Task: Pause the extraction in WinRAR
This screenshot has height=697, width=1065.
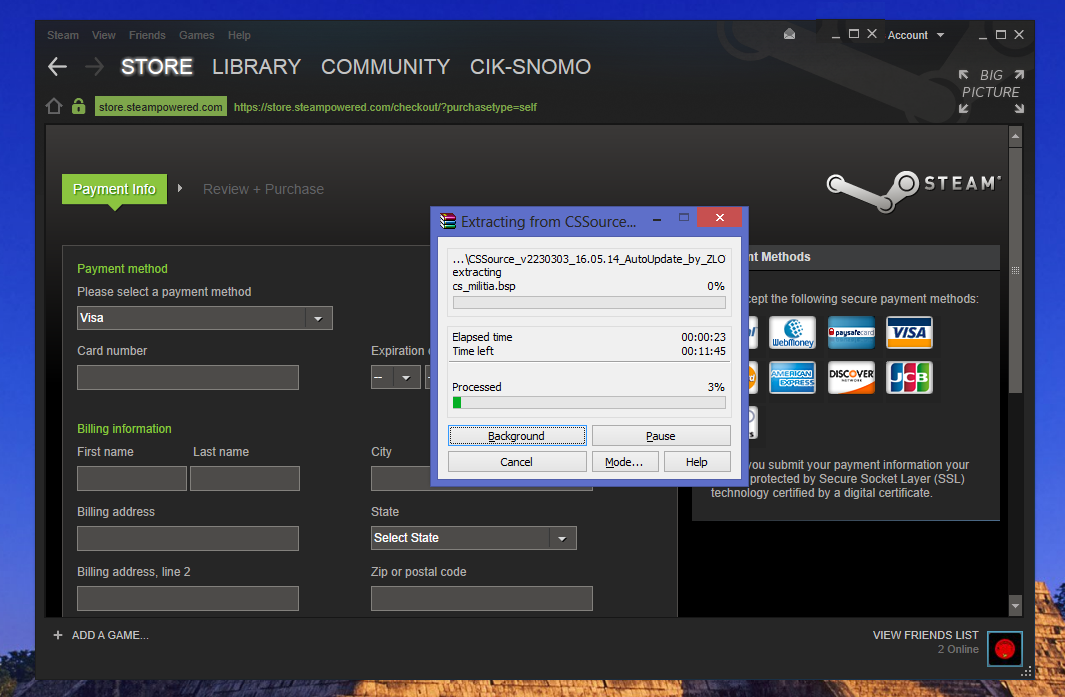Action: point(661,436)
